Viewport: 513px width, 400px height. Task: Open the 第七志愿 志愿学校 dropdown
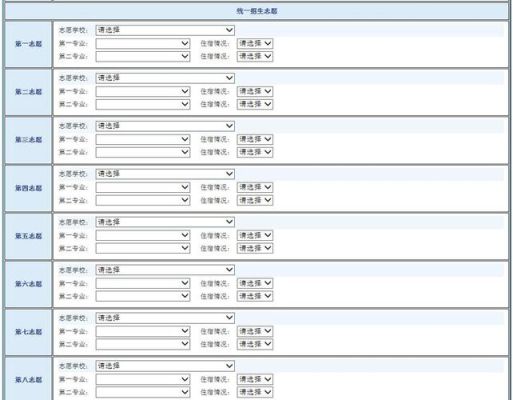[x=165, y=318]
